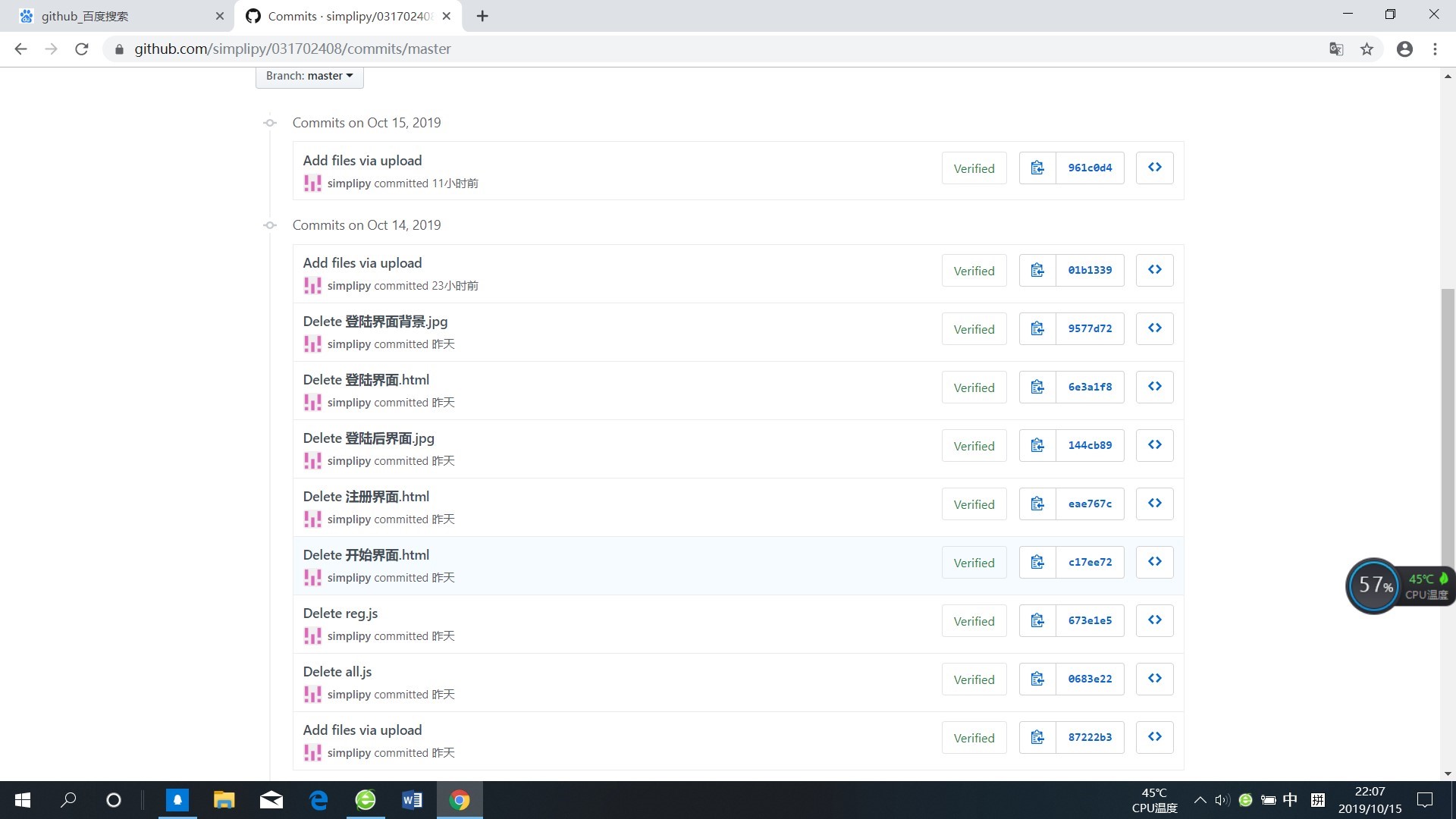Image resolution: width=1456 pixels, height=819 pixels.
Task: Browse repository at commit 01b1339
Action: pyautogui.click(x=1154, y=270)
